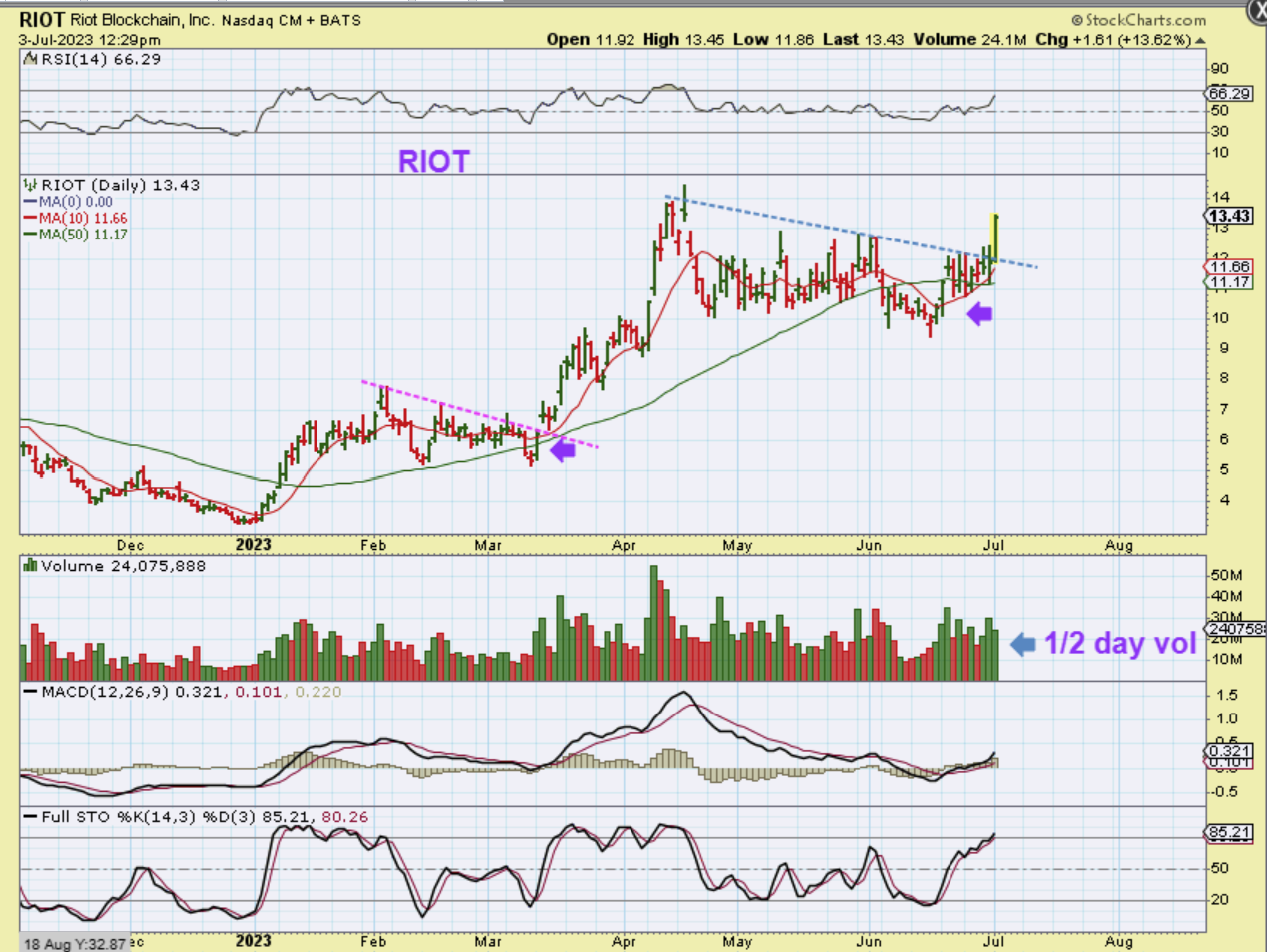
Task: Click the Volume 24,075,888 panel label
Action: [123, 566]
